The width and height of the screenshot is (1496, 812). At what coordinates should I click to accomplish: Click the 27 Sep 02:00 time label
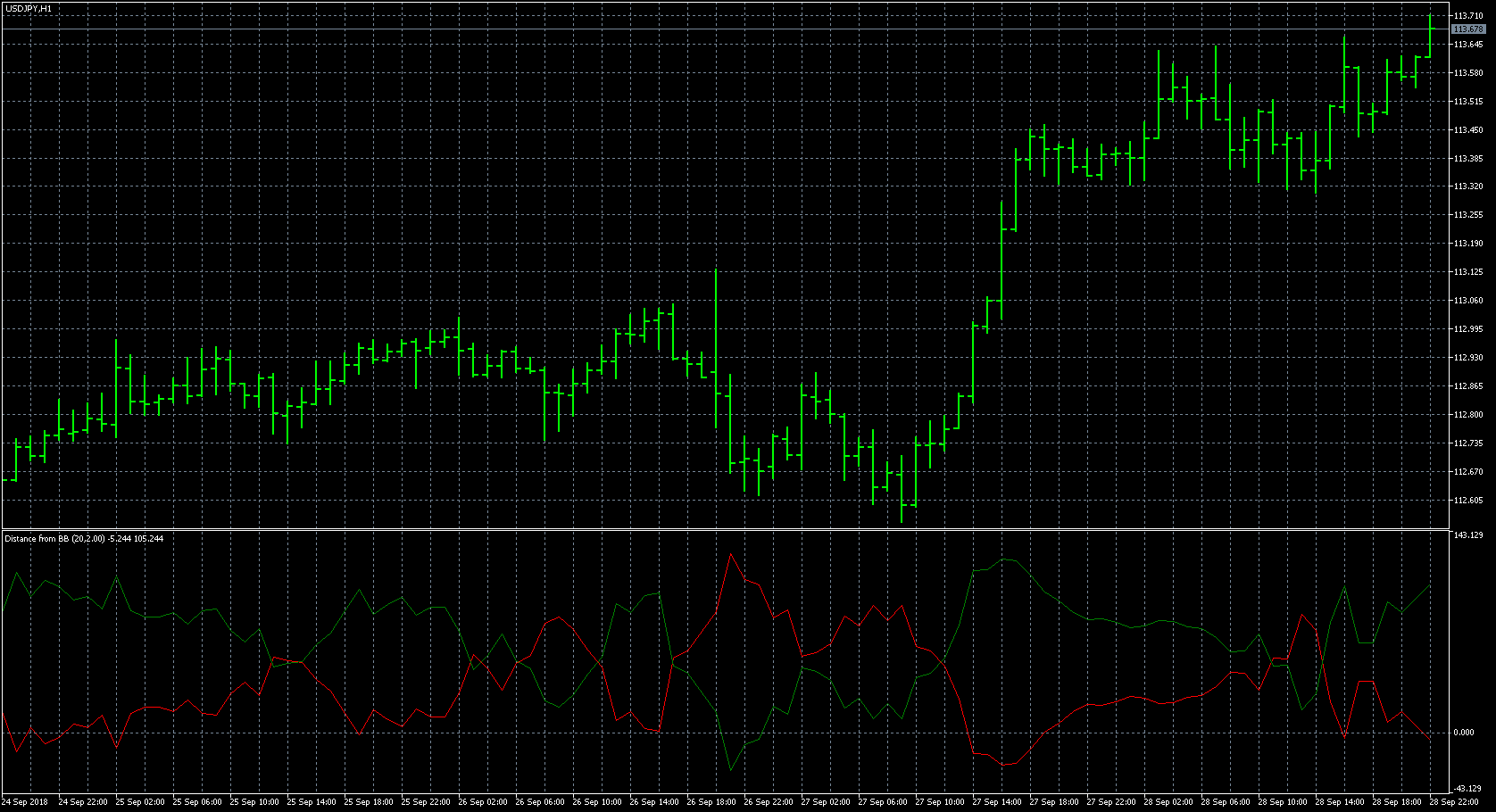click(x=826, y=802)
